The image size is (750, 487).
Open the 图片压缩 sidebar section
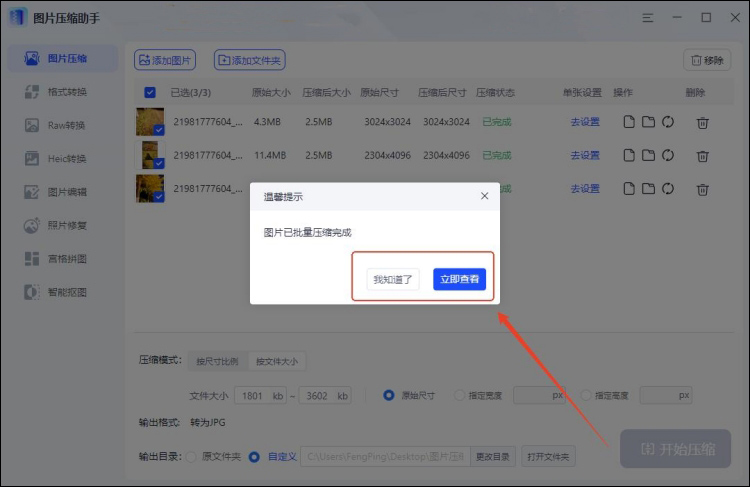pos(63,58)
